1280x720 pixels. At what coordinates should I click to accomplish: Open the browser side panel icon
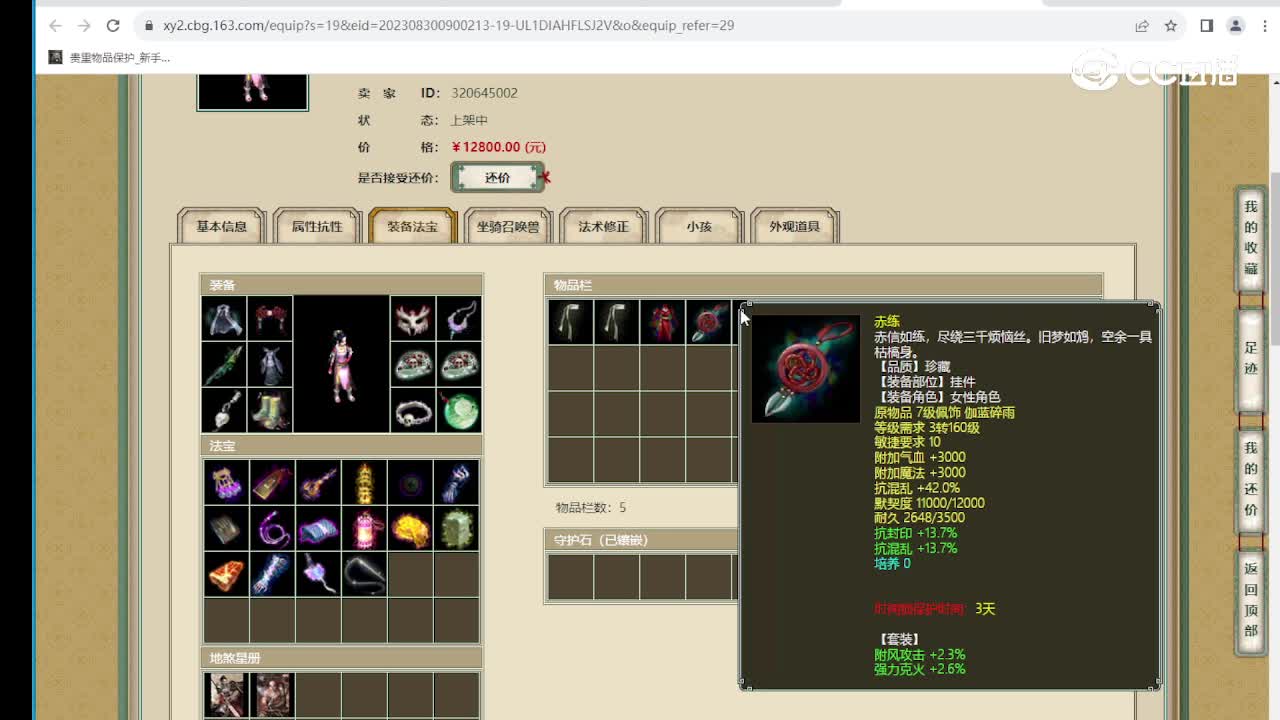pos(1207,26)
